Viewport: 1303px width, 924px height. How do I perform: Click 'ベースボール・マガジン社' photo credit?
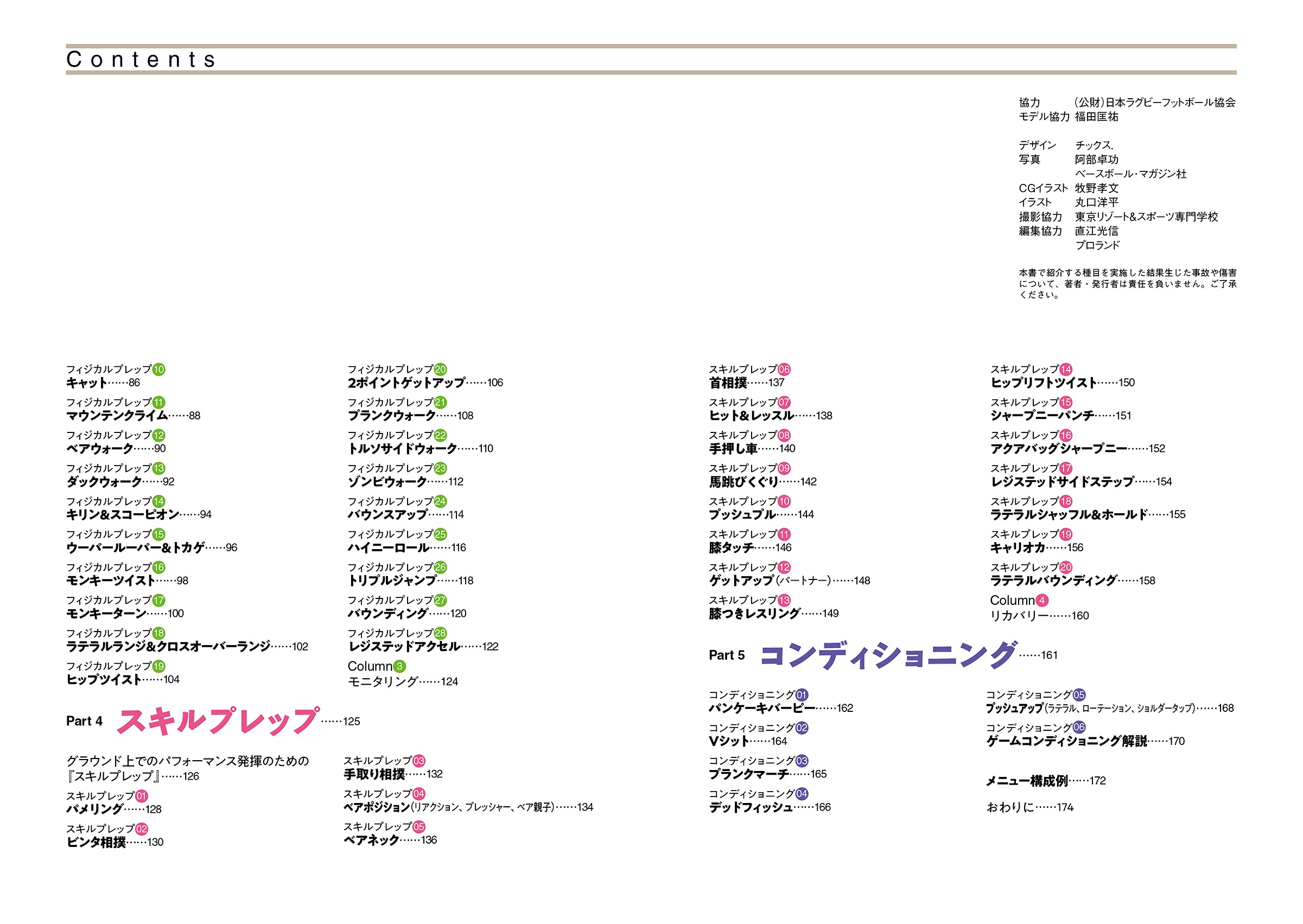[x=1130, y=174]
